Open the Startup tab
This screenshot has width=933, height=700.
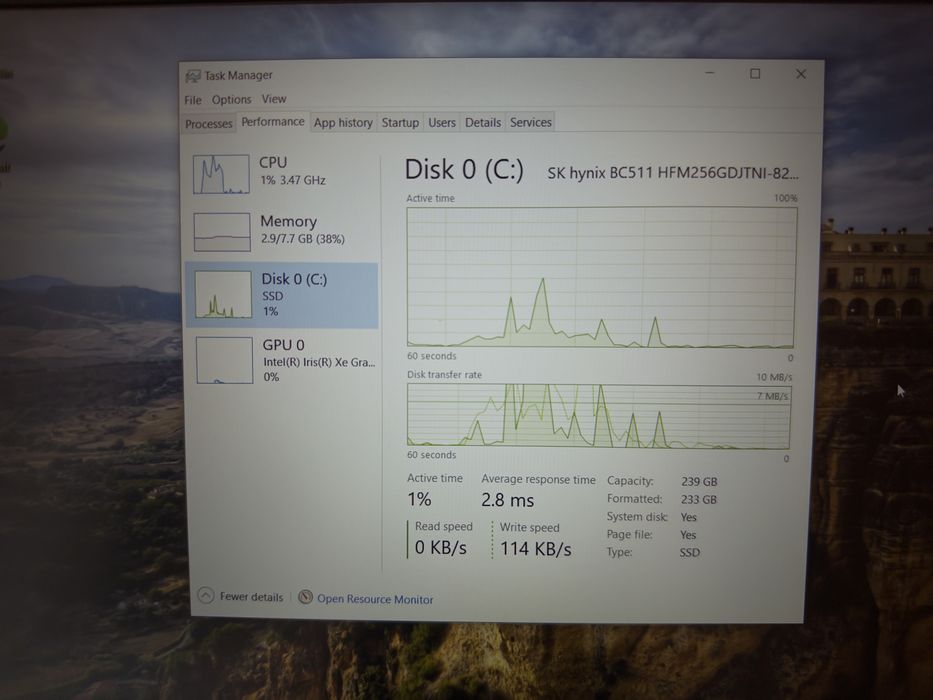pos(400,123)
